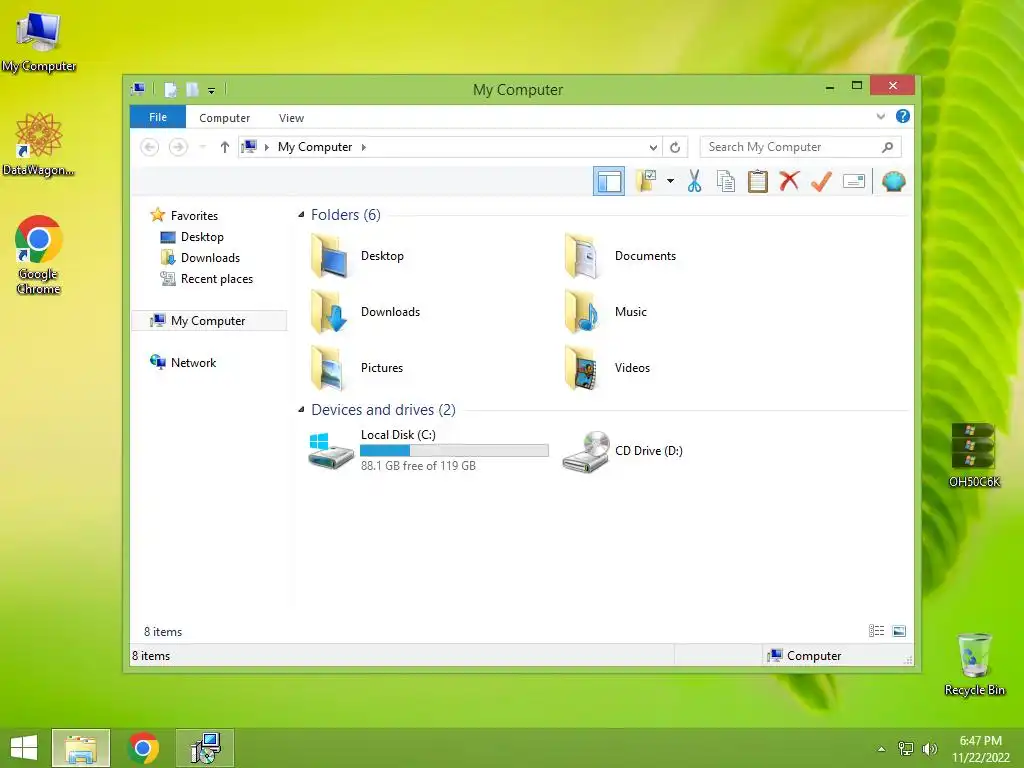Click the orange checkmark Properties icon

pyautogui.click(x=821, y=181)
